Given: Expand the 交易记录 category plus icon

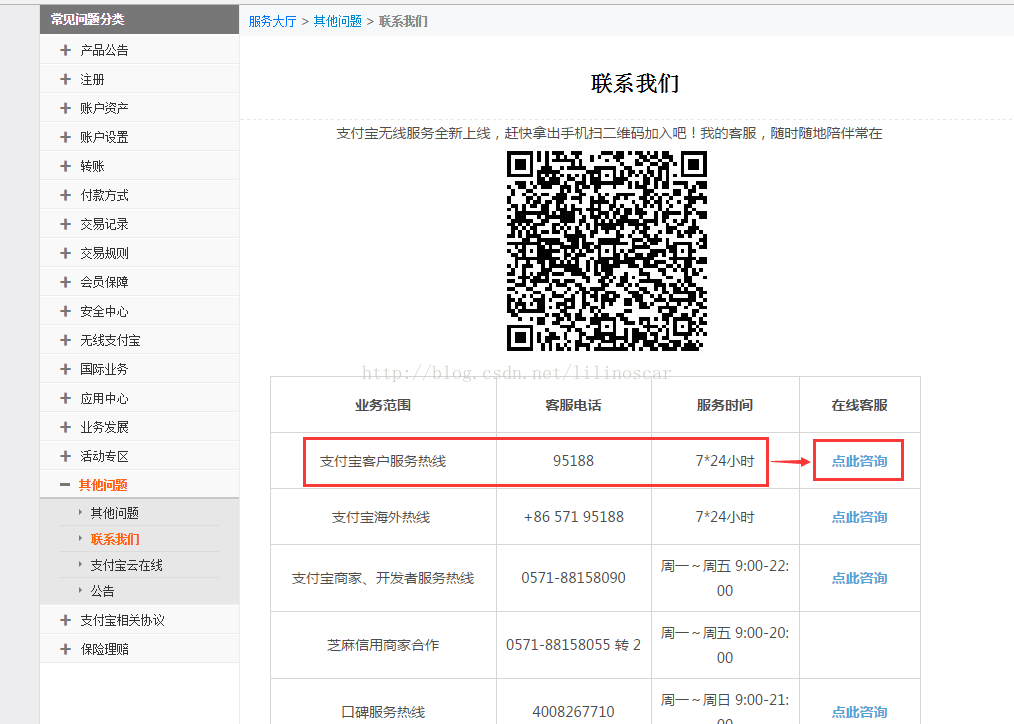Looking at the screenshot, I should point(65,224).
